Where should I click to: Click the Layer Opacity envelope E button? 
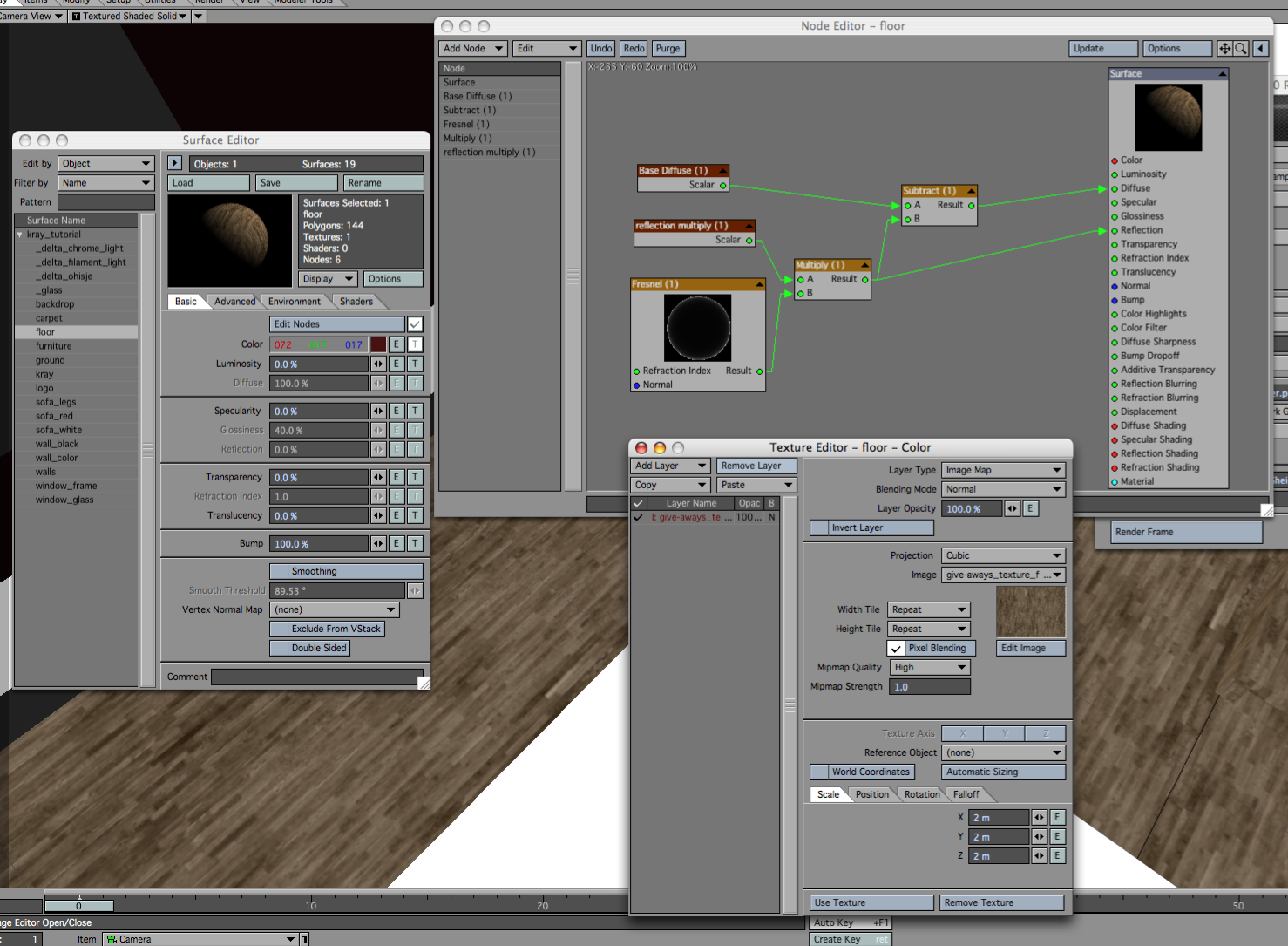[x=1030, y=508]
